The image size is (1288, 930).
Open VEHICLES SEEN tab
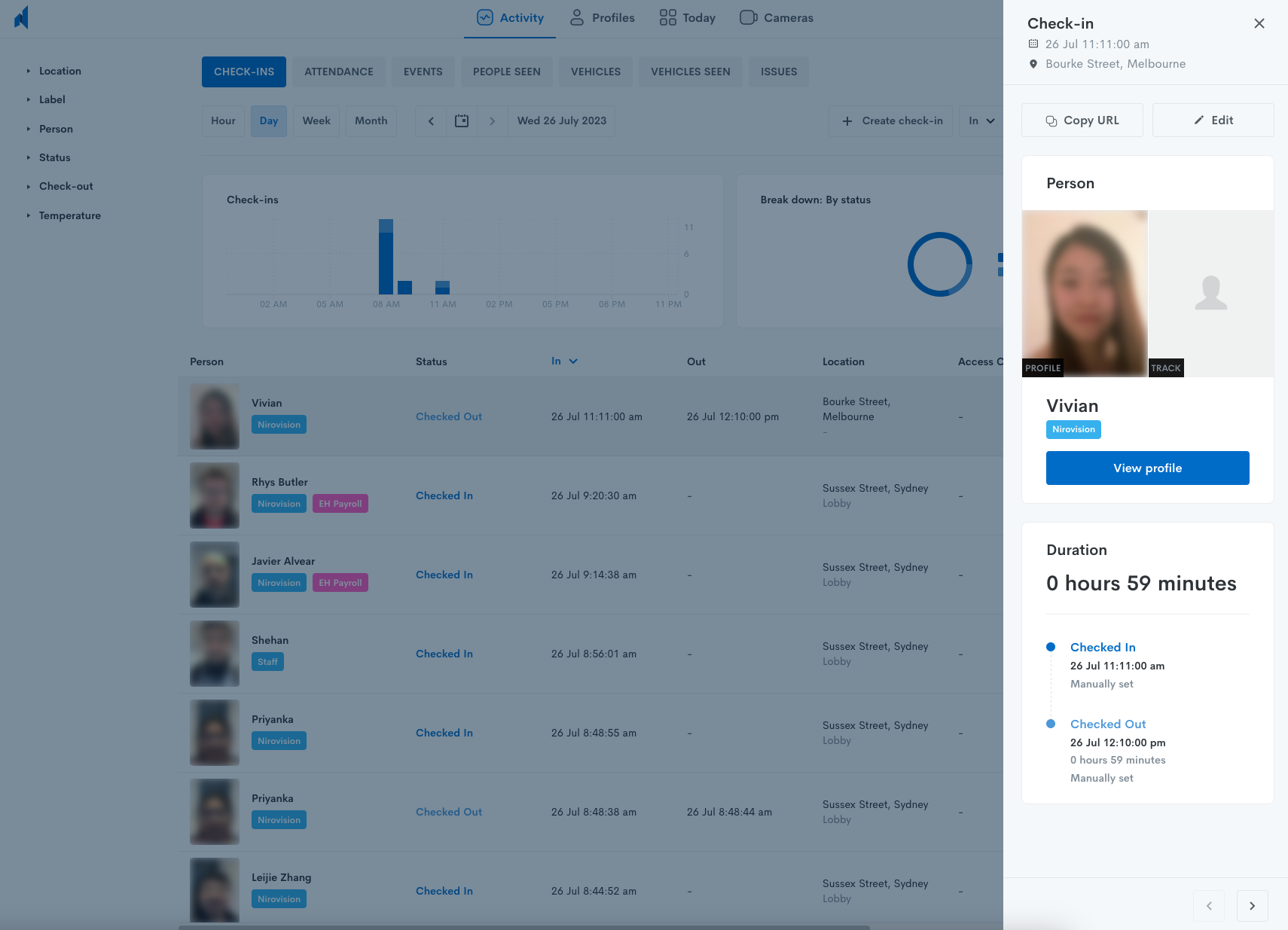pyautogui.click(x=691, y=72)
